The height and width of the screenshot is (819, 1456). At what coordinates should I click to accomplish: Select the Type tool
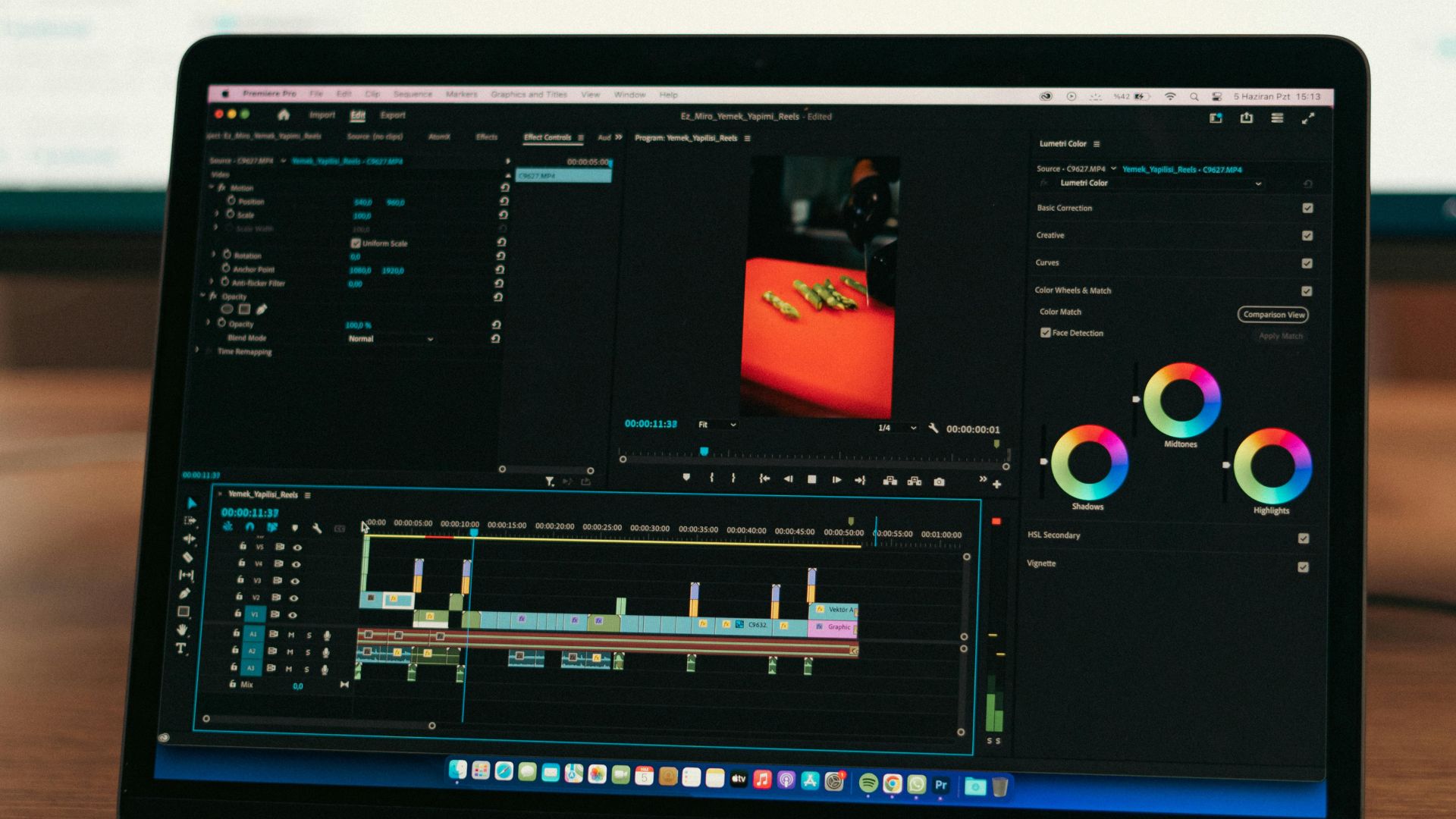(x=180, y=648)
